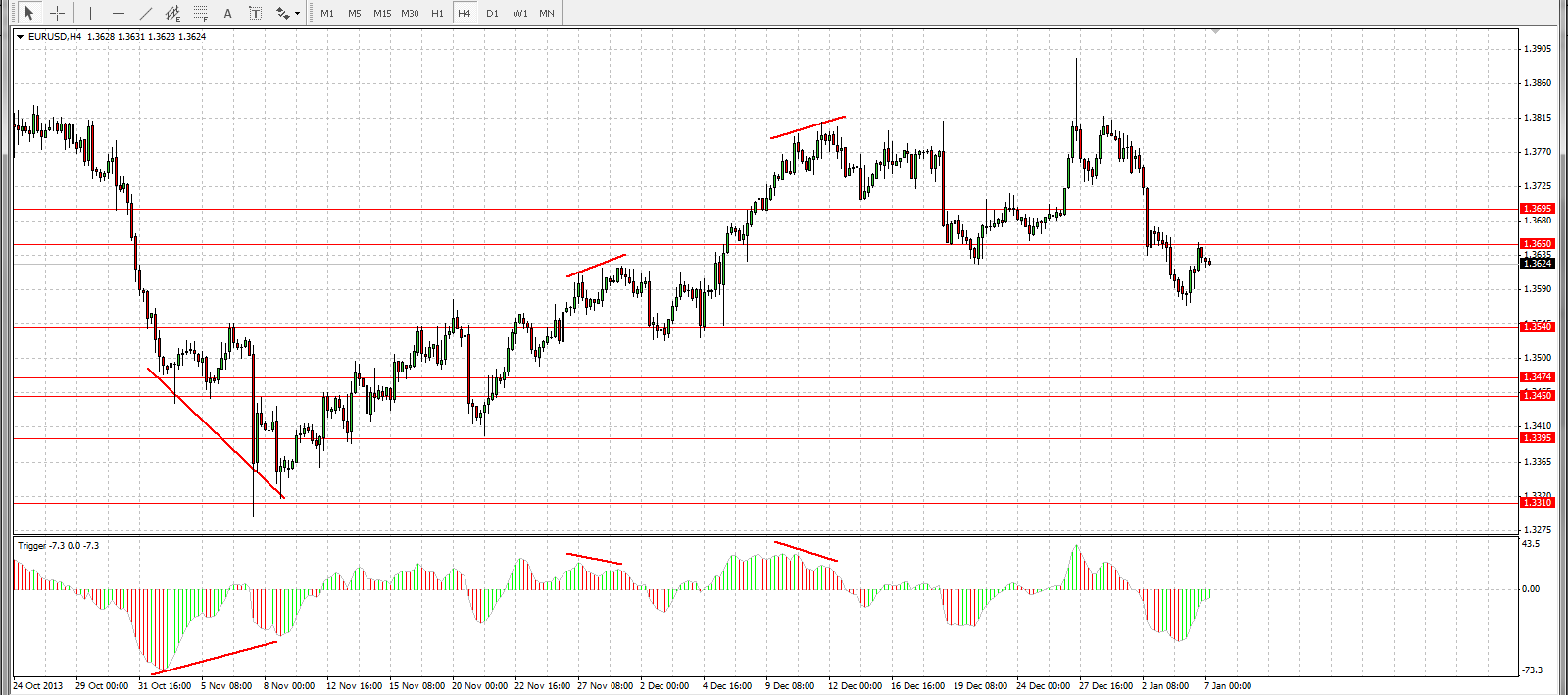Click the 7 Jan 00:00 time label

click(x=1228, y=686)
